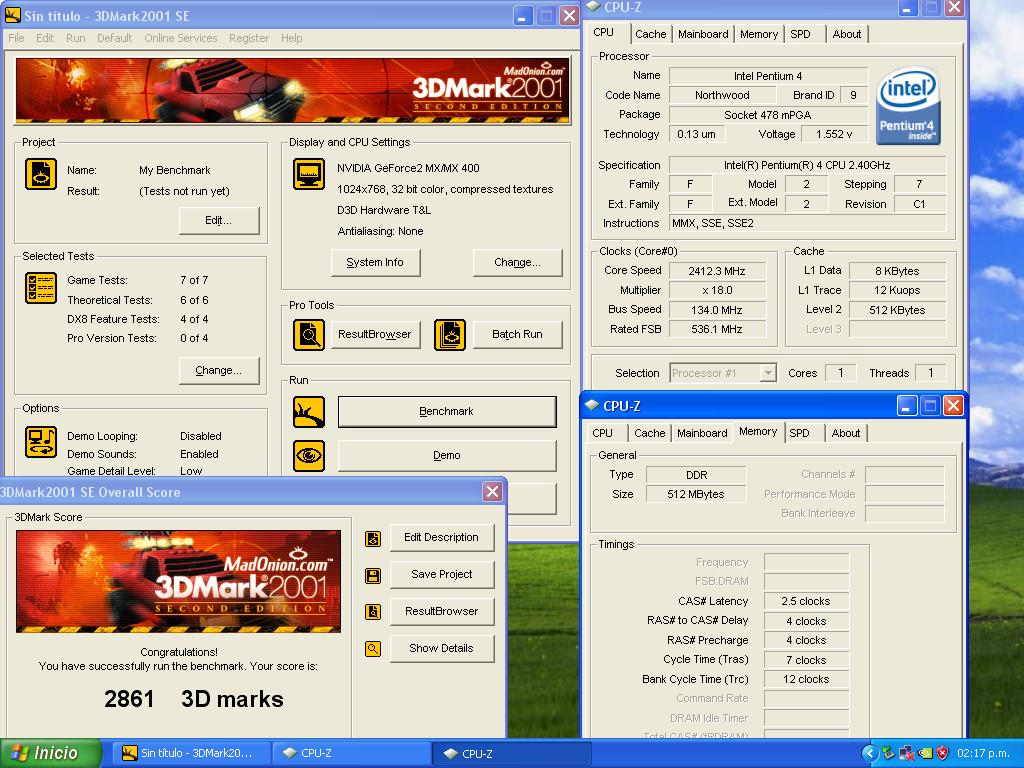Select the second CPU-Z taskbar button

[x=511, y=753]
